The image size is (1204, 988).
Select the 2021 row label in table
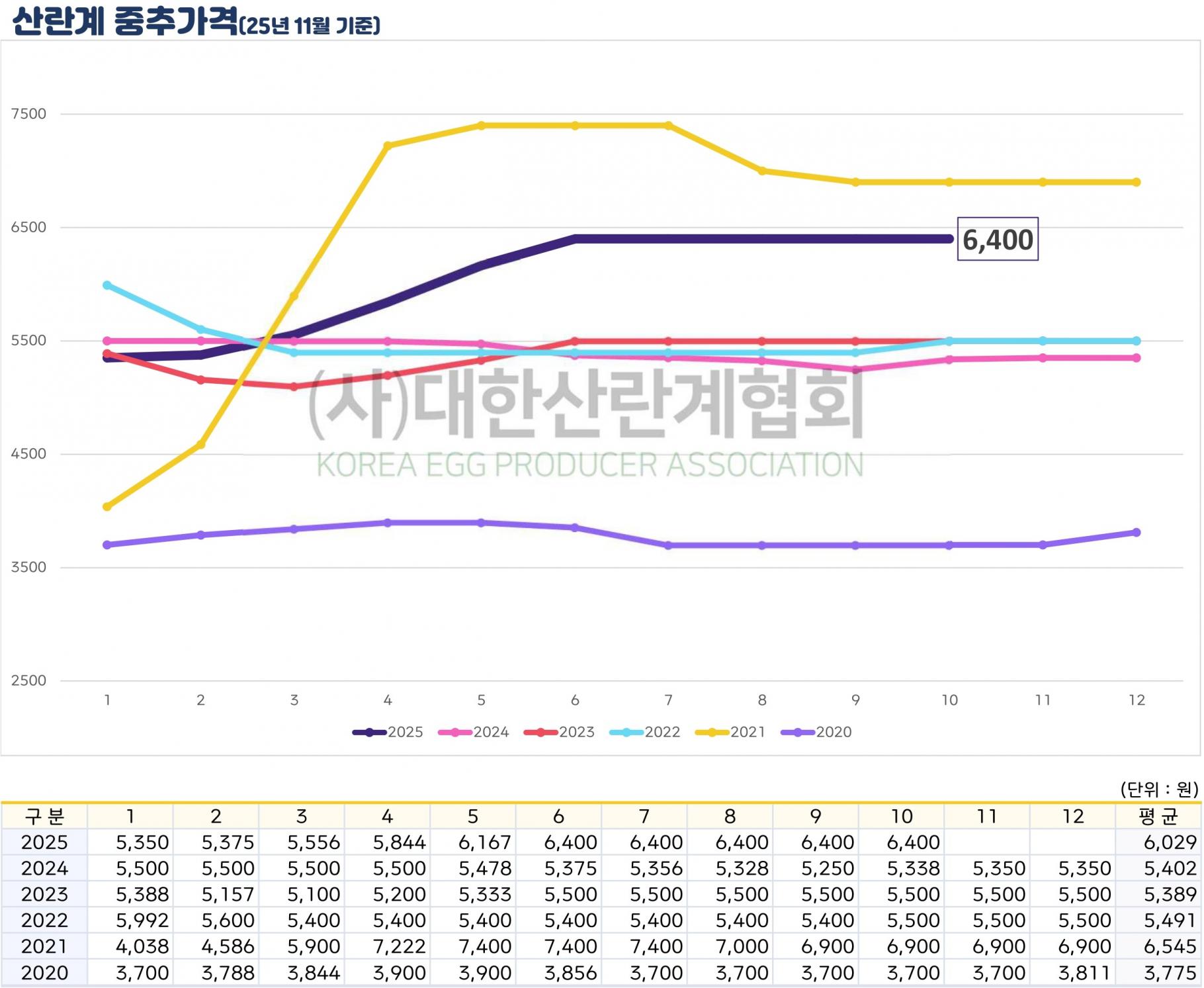click(44, 947)
